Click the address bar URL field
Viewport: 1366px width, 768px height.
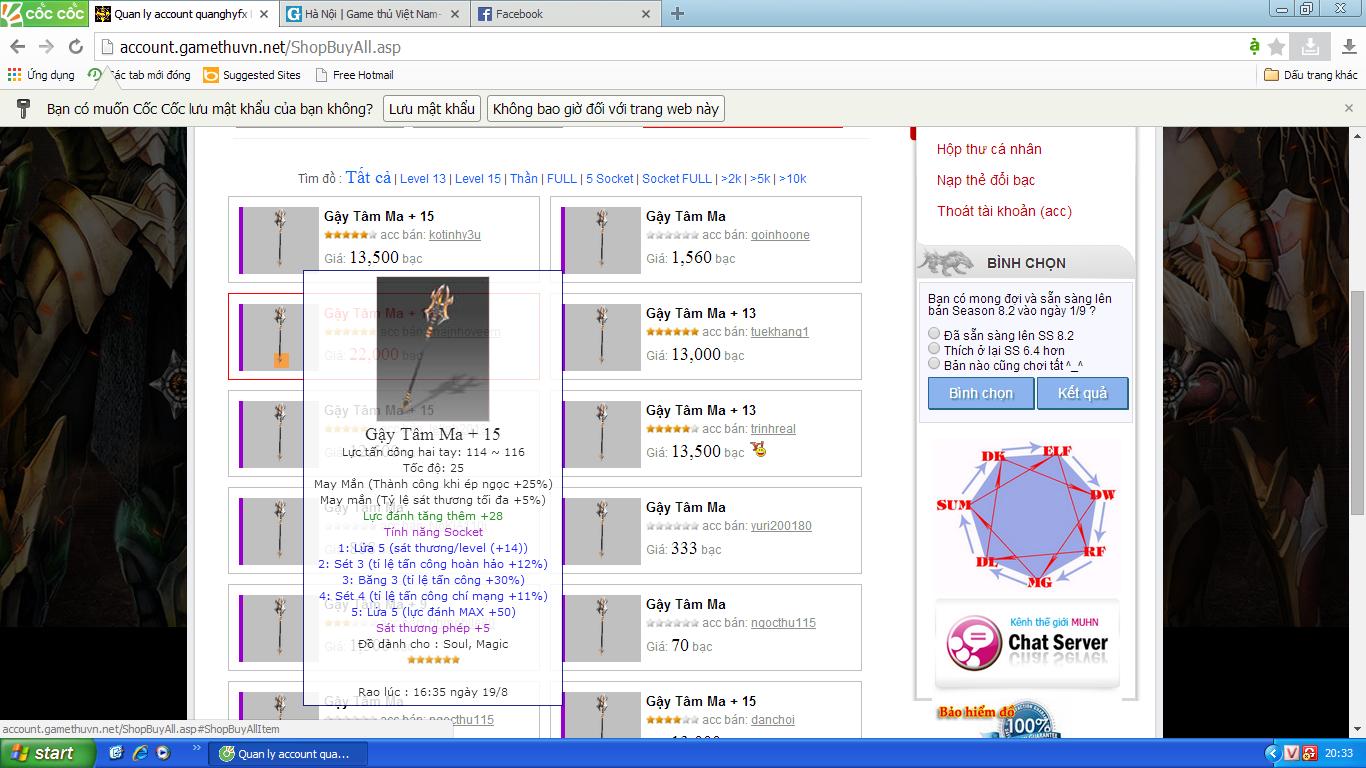pyautogui.click(x=670, y=47)
